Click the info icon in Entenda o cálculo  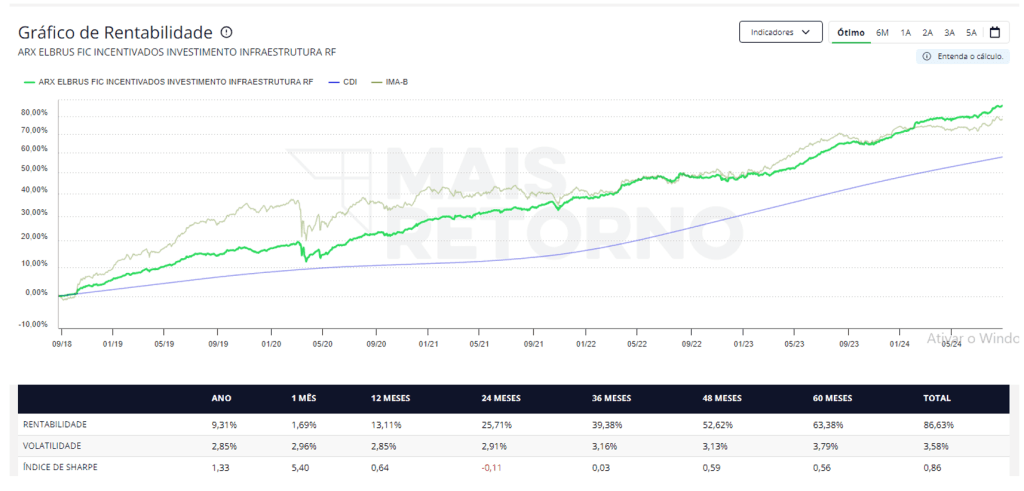point(927,57)
